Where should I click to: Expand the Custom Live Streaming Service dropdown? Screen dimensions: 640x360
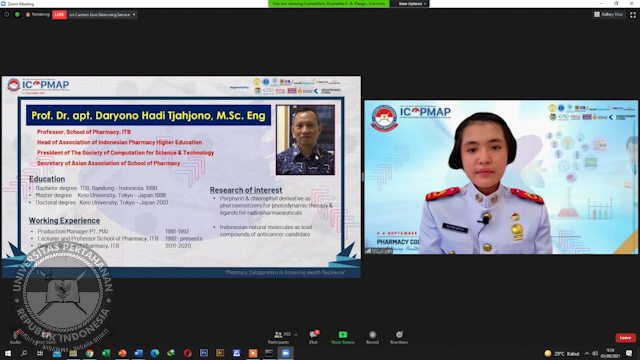tap(102, 15)
